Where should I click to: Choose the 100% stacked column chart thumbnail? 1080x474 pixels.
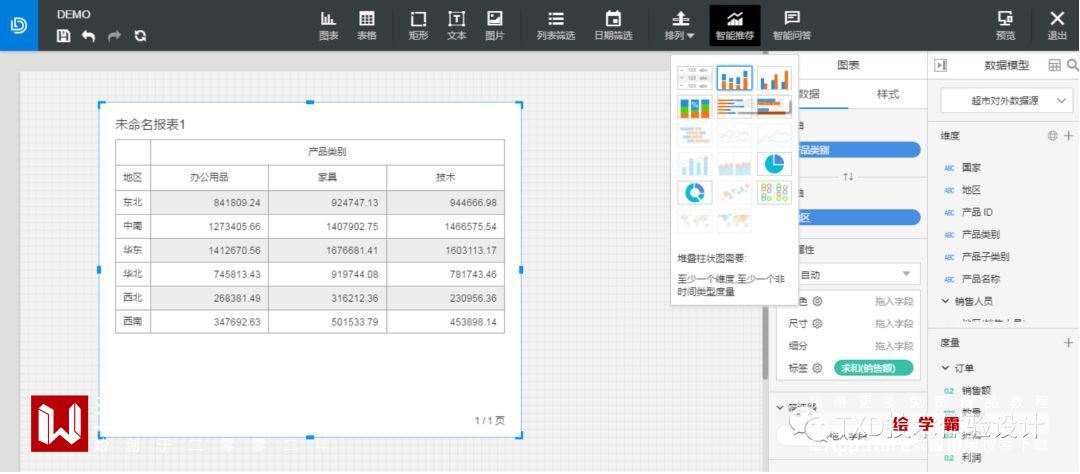pyautogui.click(x=694, y=107)
